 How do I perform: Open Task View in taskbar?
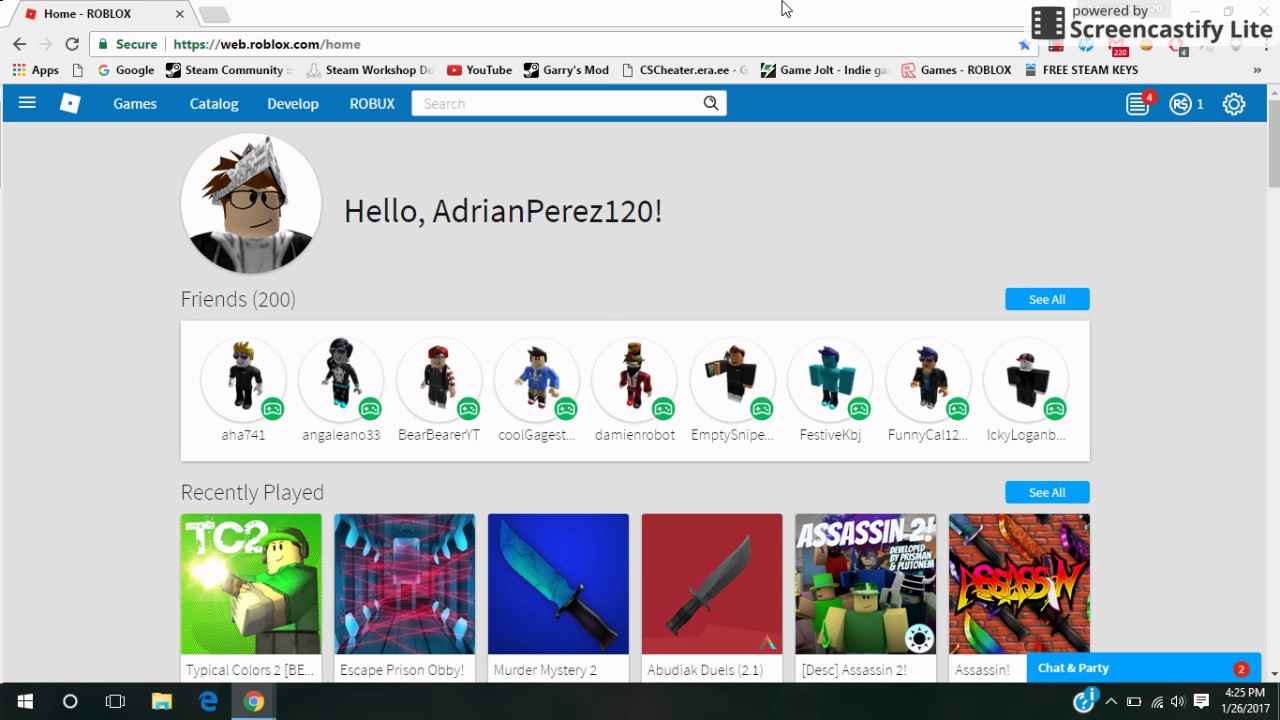tap(115, 702)
